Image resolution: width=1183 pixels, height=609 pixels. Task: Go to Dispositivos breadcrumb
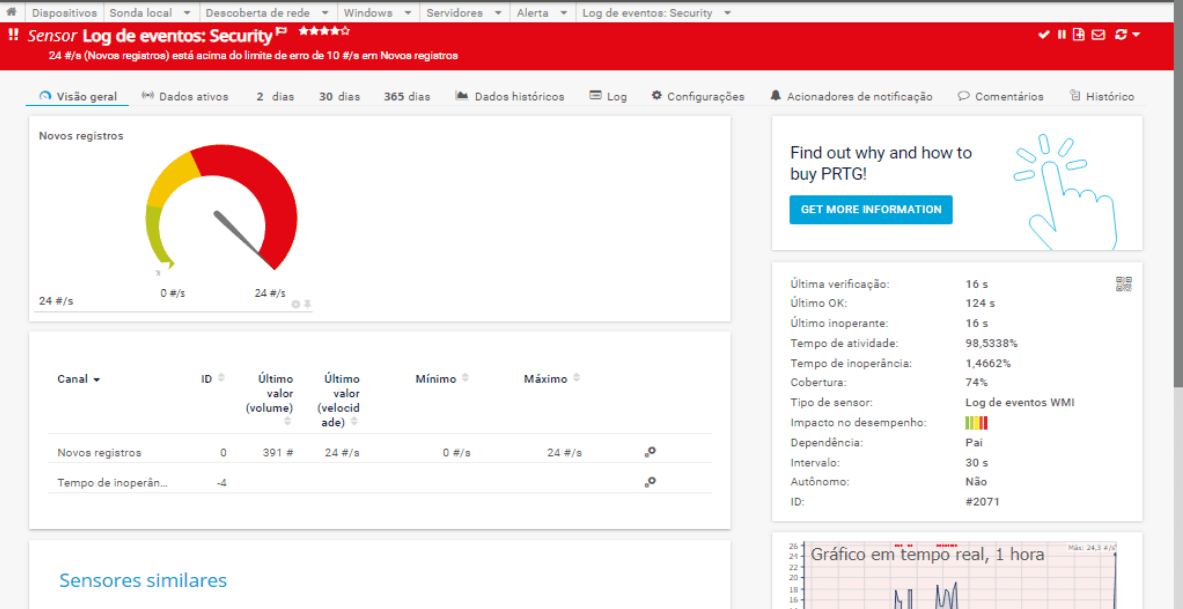[64, 13]
